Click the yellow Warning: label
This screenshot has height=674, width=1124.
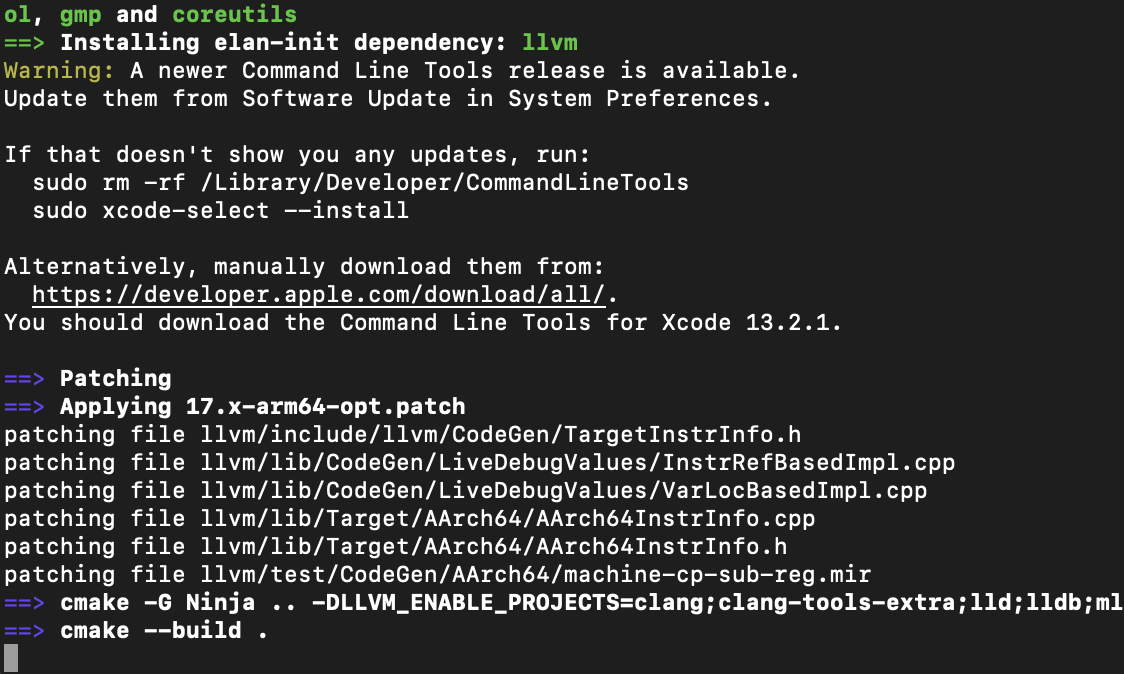[59, 70]
